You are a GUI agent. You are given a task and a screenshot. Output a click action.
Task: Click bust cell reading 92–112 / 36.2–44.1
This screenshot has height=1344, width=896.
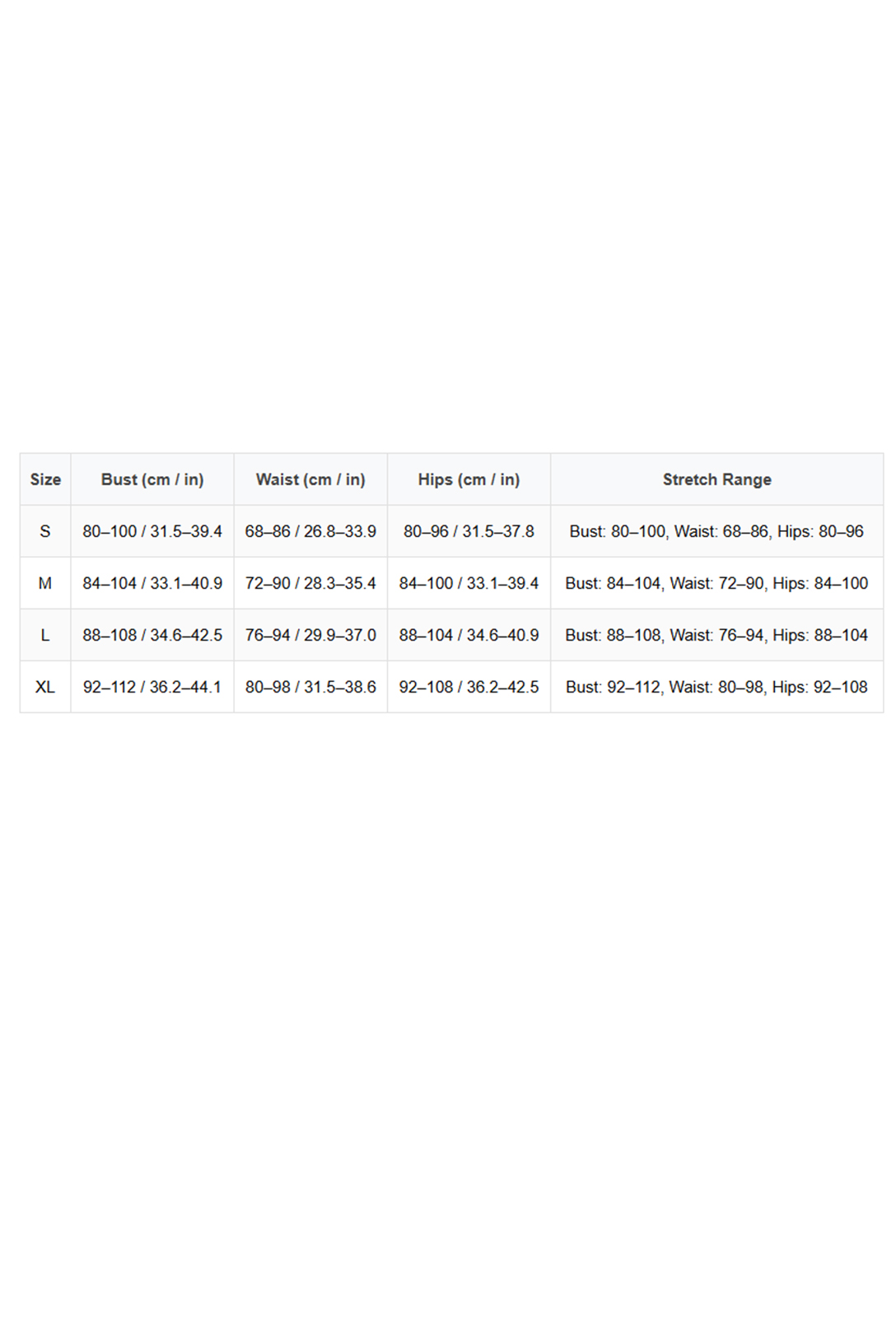[152, 687]
